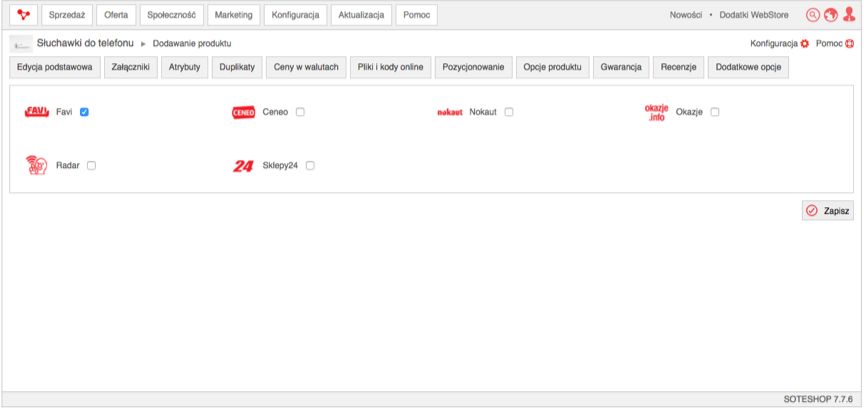Click the SOTESHOP logo home icon
The height and width of the screenshot is (410, 864).
coord(24,15)
